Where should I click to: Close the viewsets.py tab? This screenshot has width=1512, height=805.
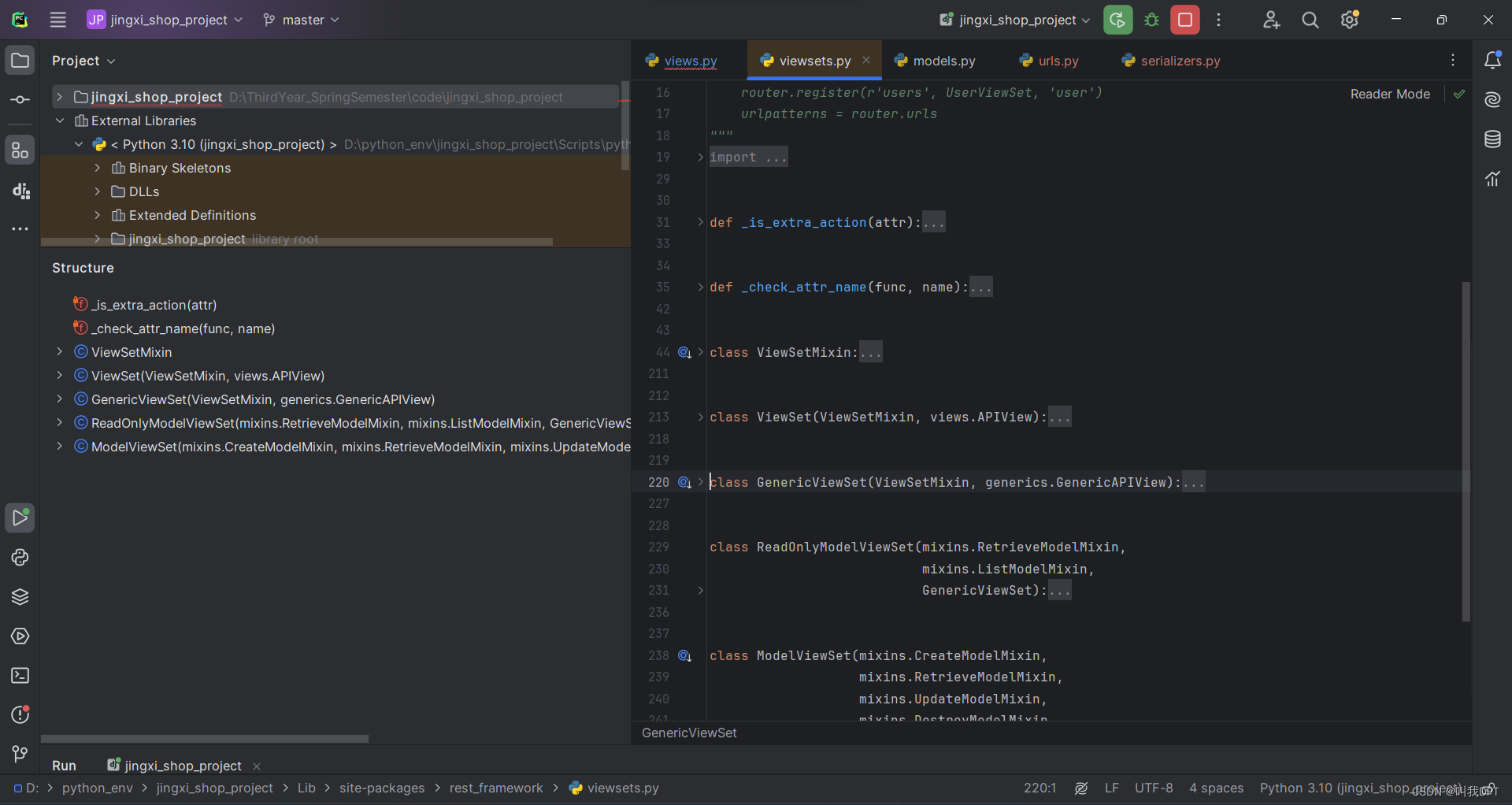click(866, 60)
